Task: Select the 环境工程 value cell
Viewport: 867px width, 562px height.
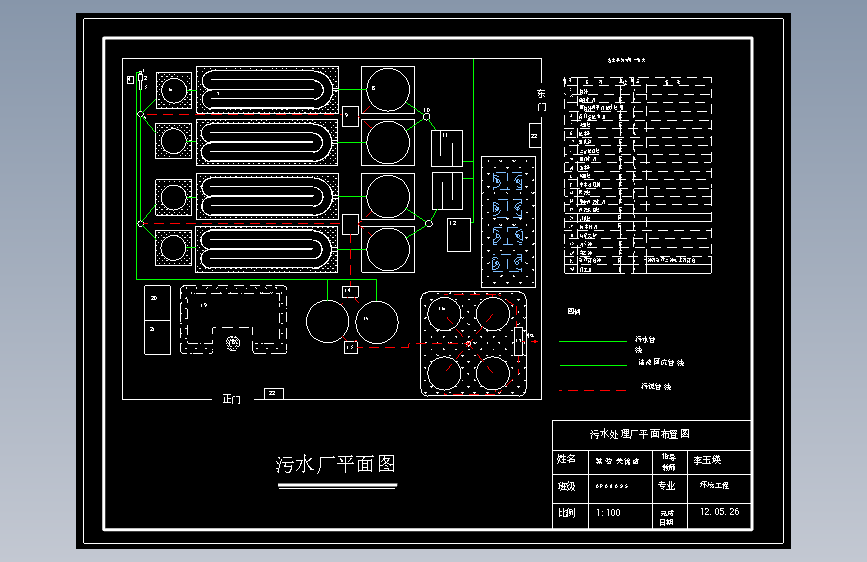Action: coord(718,488)
